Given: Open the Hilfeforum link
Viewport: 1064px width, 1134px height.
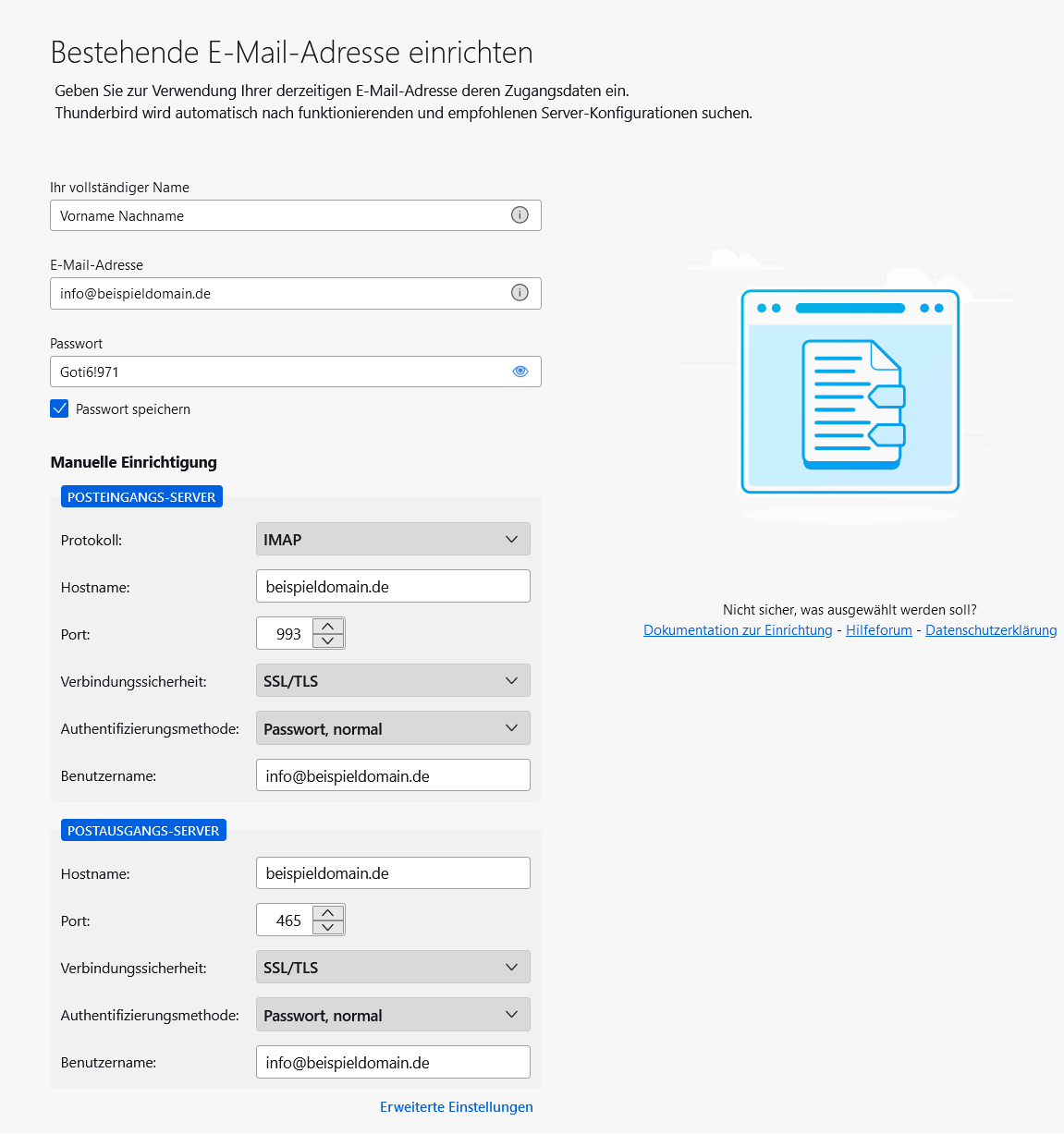Looking at the screenshot, I should 878,629.
